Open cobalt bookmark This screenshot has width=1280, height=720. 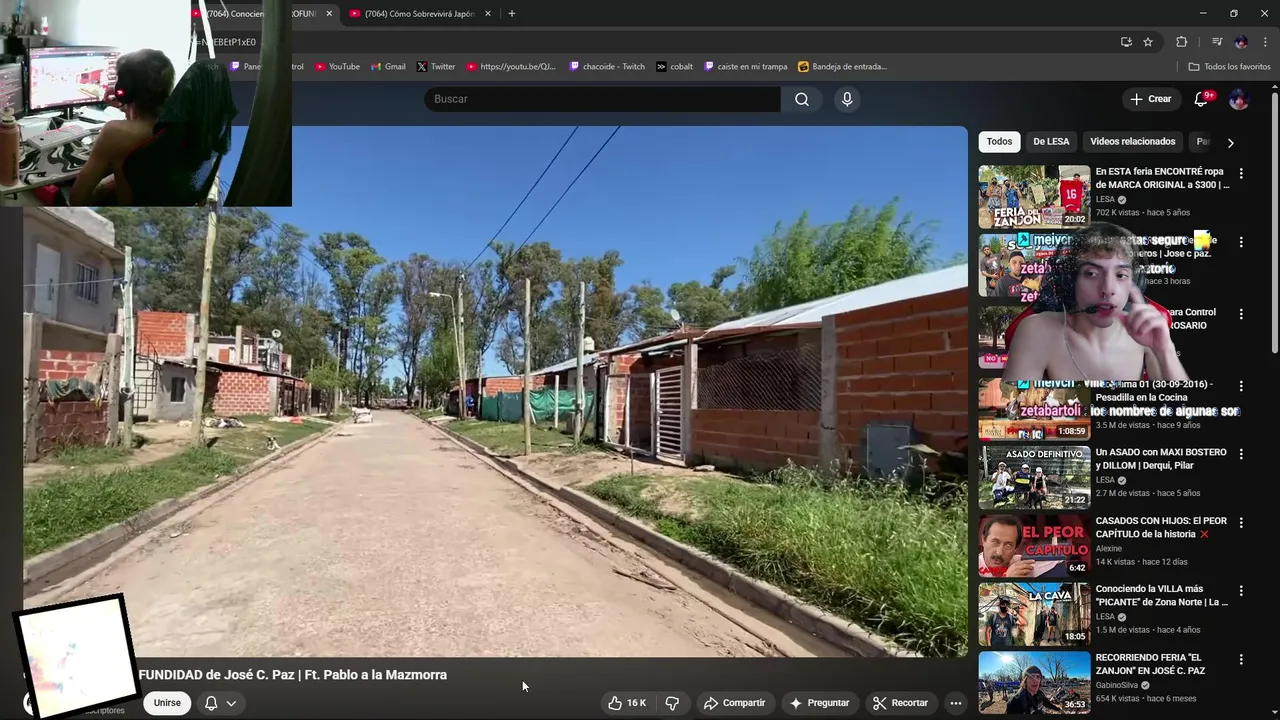point(675,67)
